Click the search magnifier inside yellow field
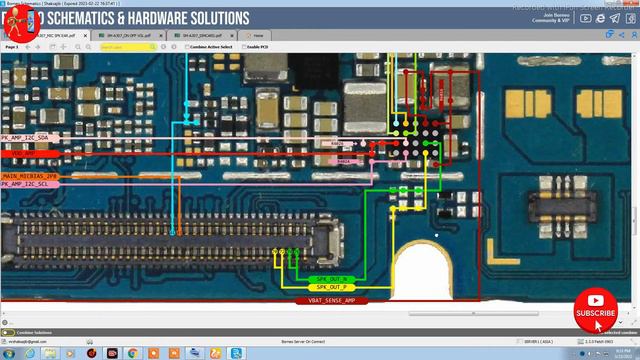The width and height of the screenshot is (640, 360). pyautogui.click(x=153, y=47)
